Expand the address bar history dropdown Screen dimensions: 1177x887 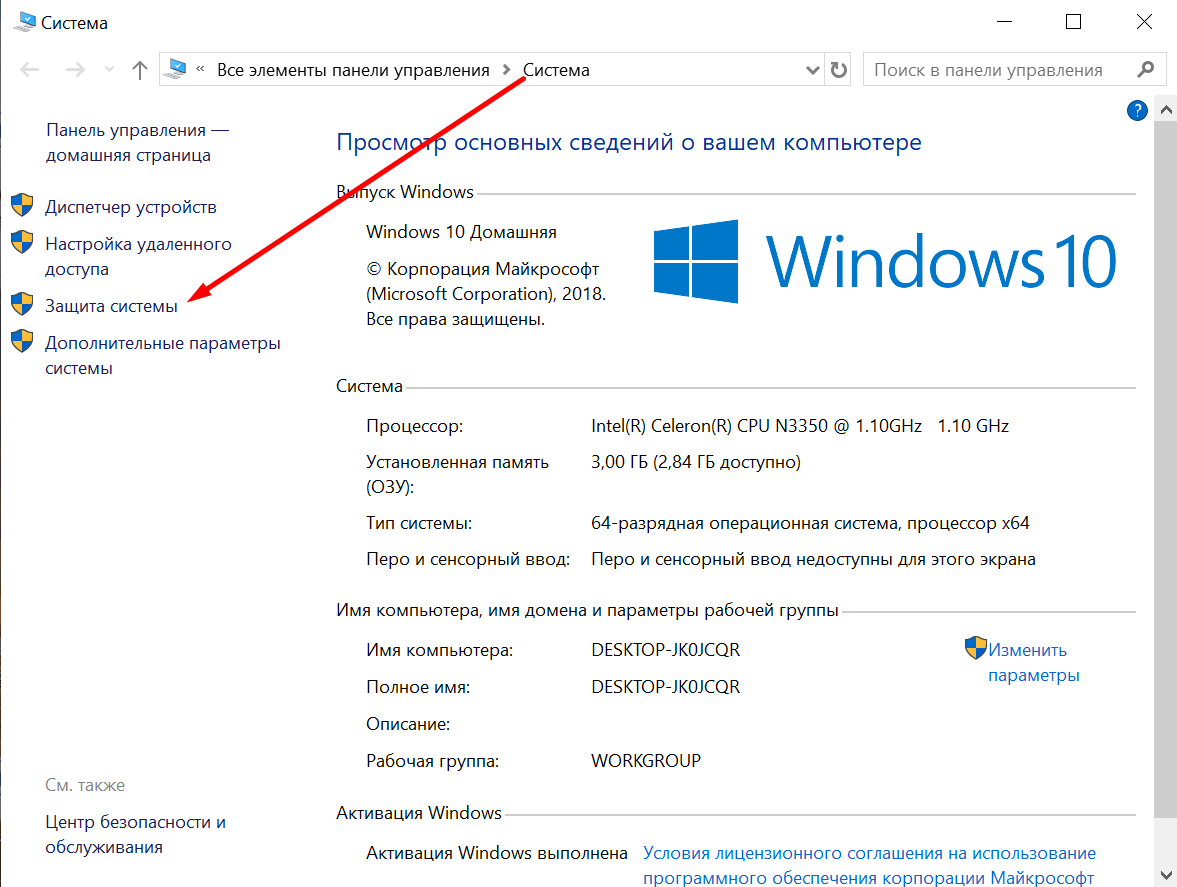point(812,71)
